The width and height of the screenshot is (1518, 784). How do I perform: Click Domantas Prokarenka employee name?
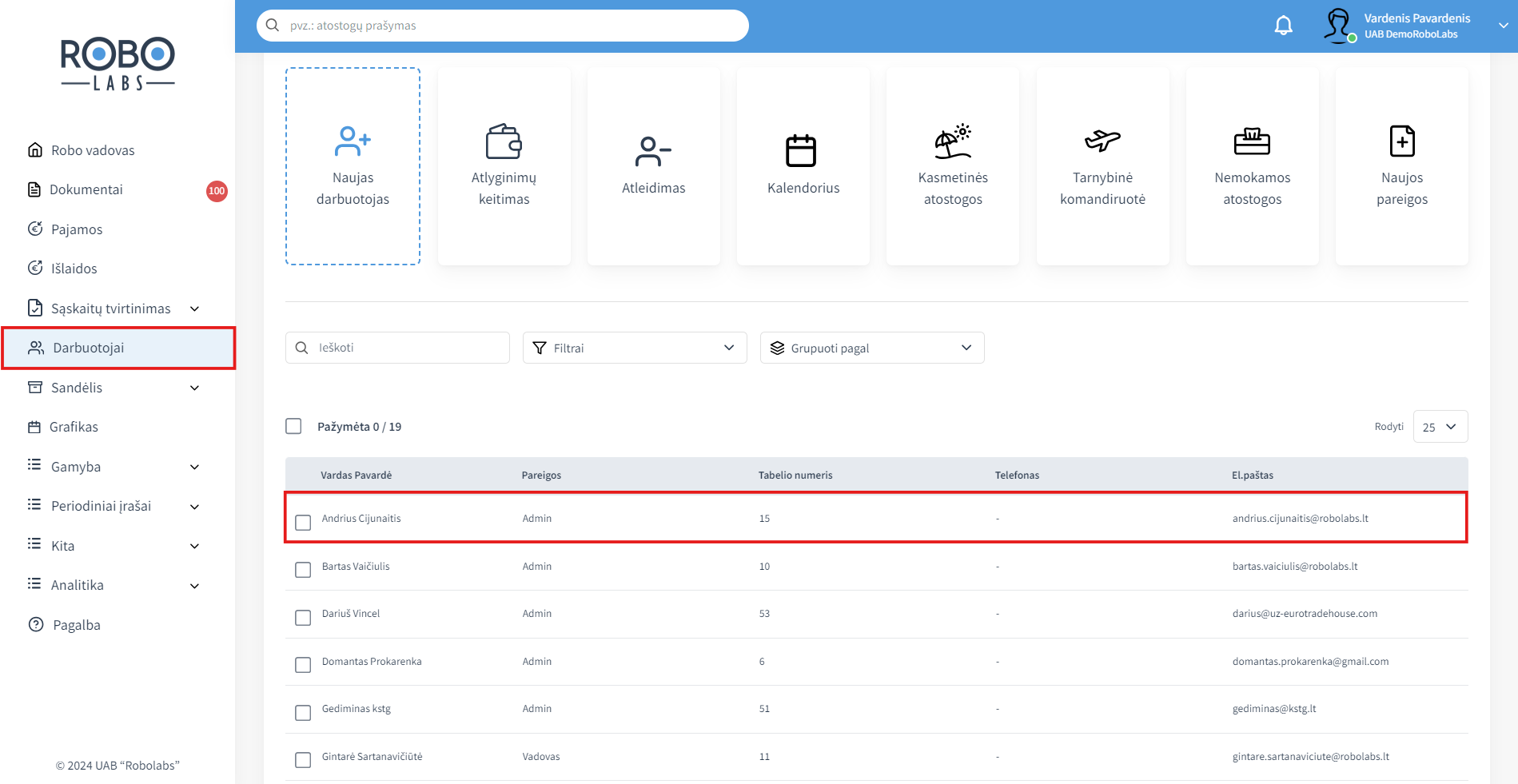[x=372, y=662]
